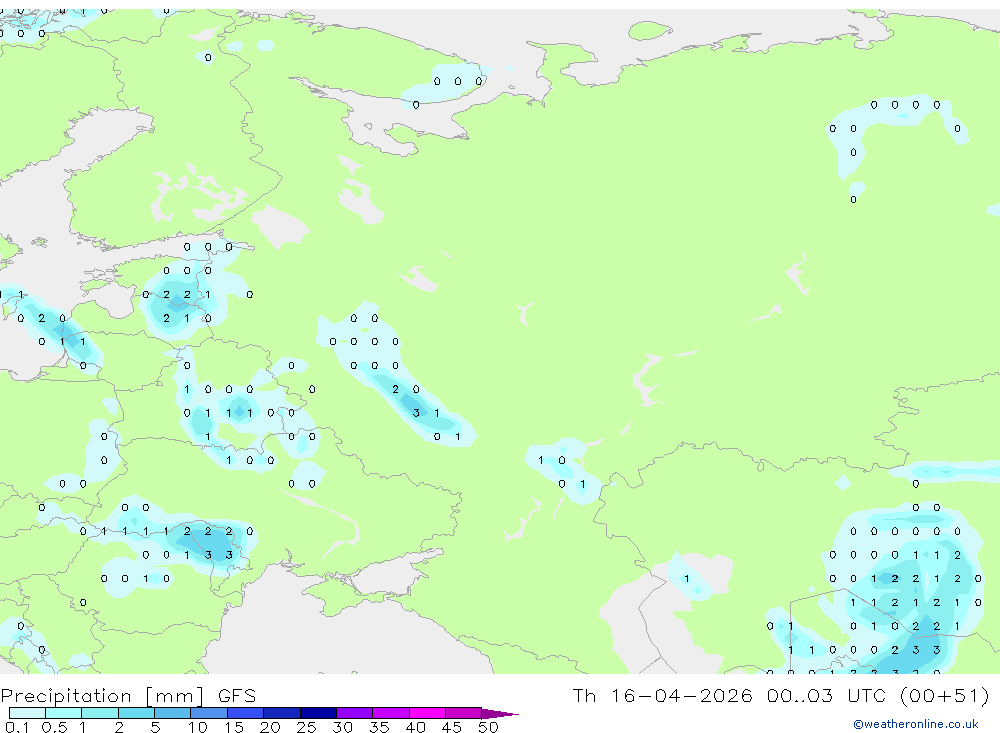Click the Precipitation [mm] GFS title

point(128,695)
